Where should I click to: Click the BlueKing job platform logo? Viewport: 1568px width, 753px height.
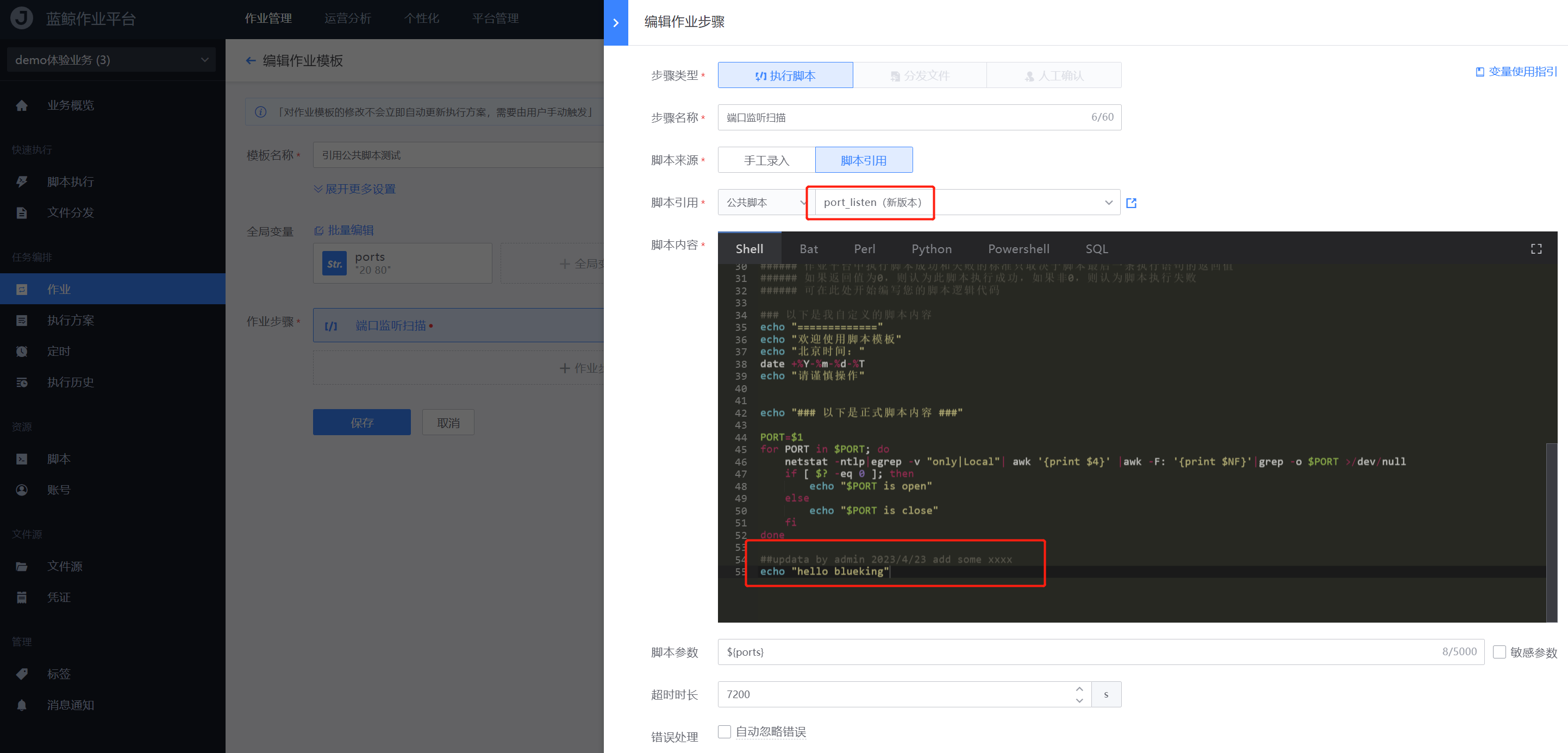[22, 18]
